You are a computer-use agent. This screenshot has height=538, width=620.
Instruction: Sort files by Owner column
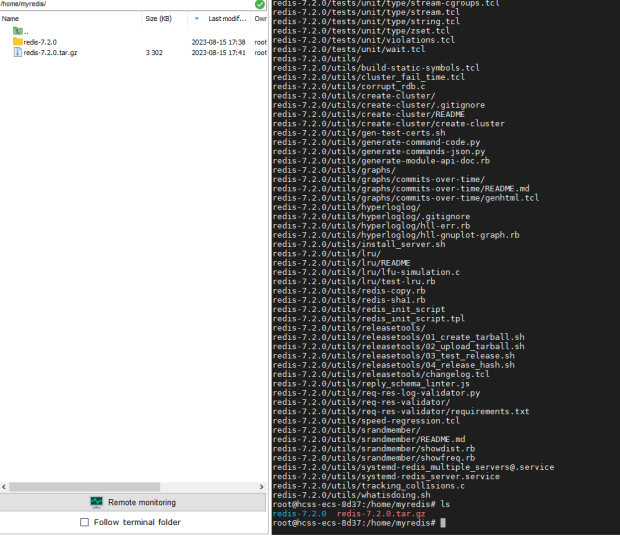tap(260, 19)
